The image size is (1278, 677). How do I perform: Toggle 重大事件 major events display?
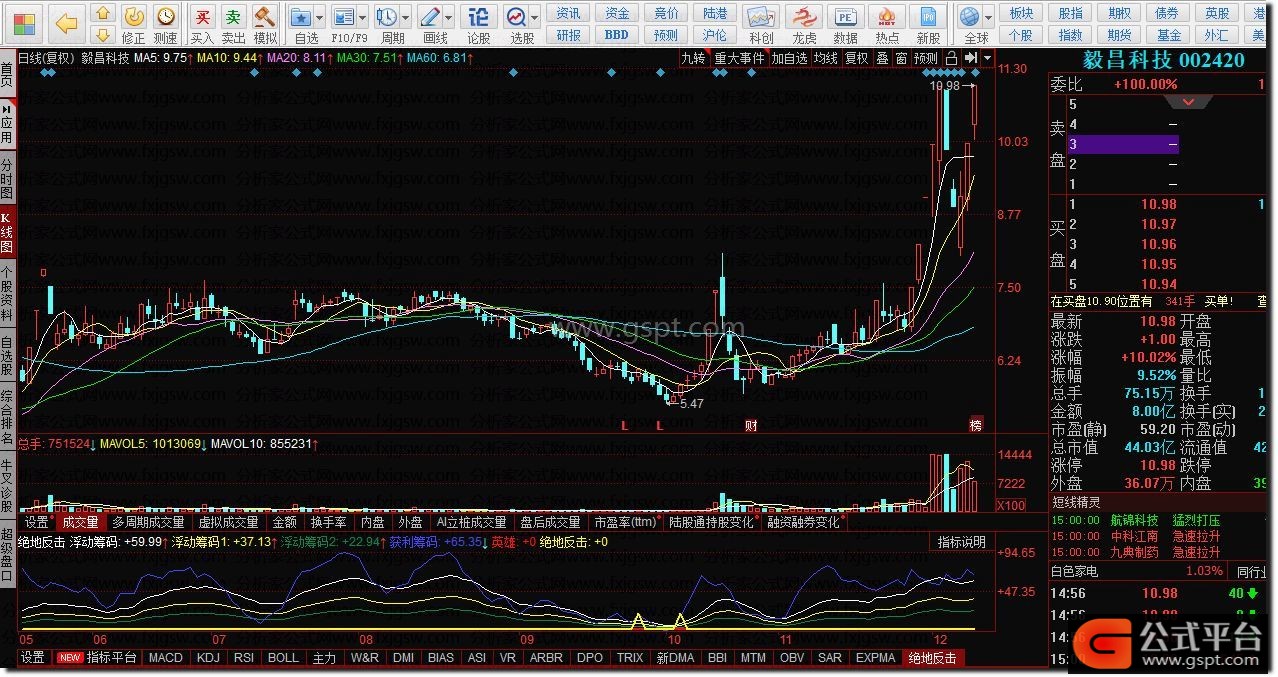click(739, 58)
